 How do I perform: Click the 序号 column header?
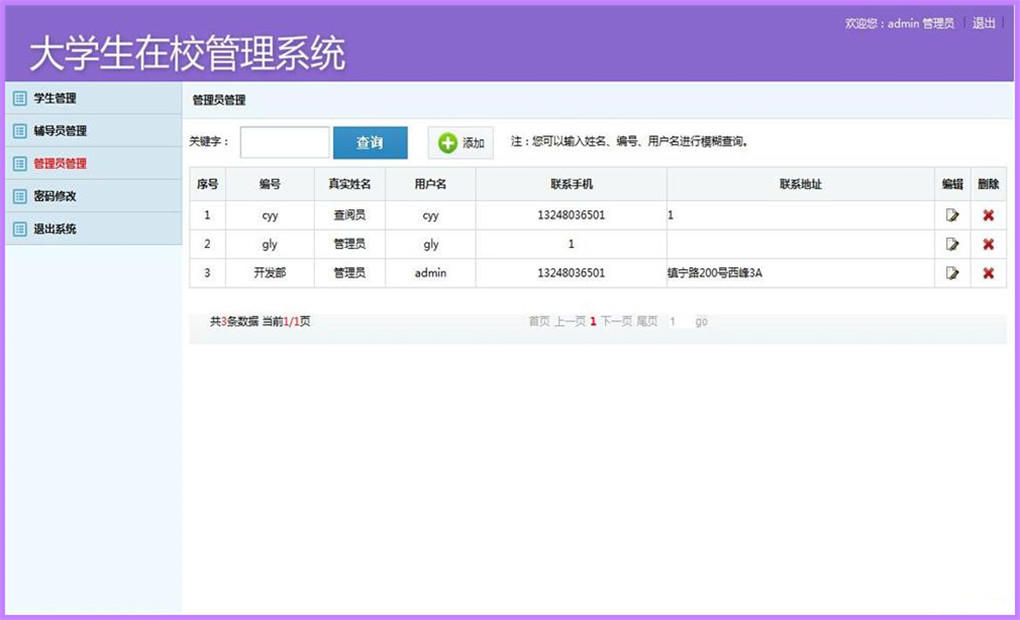(208, 184)
